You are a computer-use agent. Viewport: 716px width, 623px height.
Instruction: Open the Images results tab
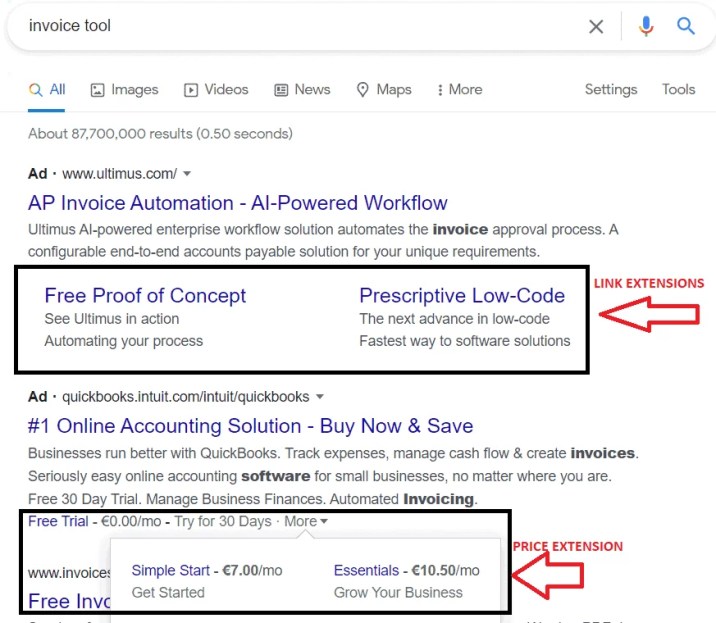(125, 90)
